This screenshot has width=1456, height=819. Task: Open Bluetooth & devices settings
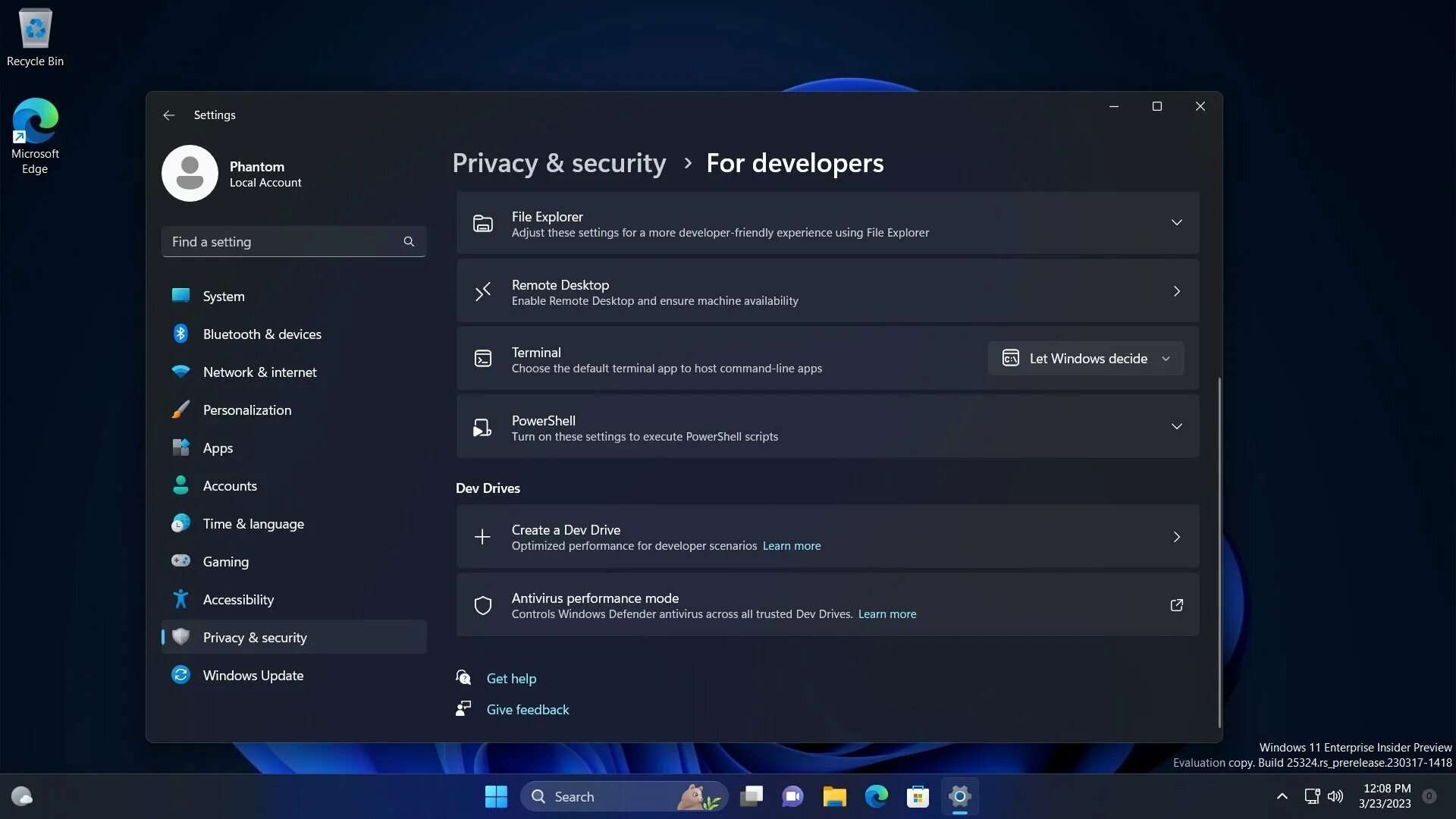point(262,334)
